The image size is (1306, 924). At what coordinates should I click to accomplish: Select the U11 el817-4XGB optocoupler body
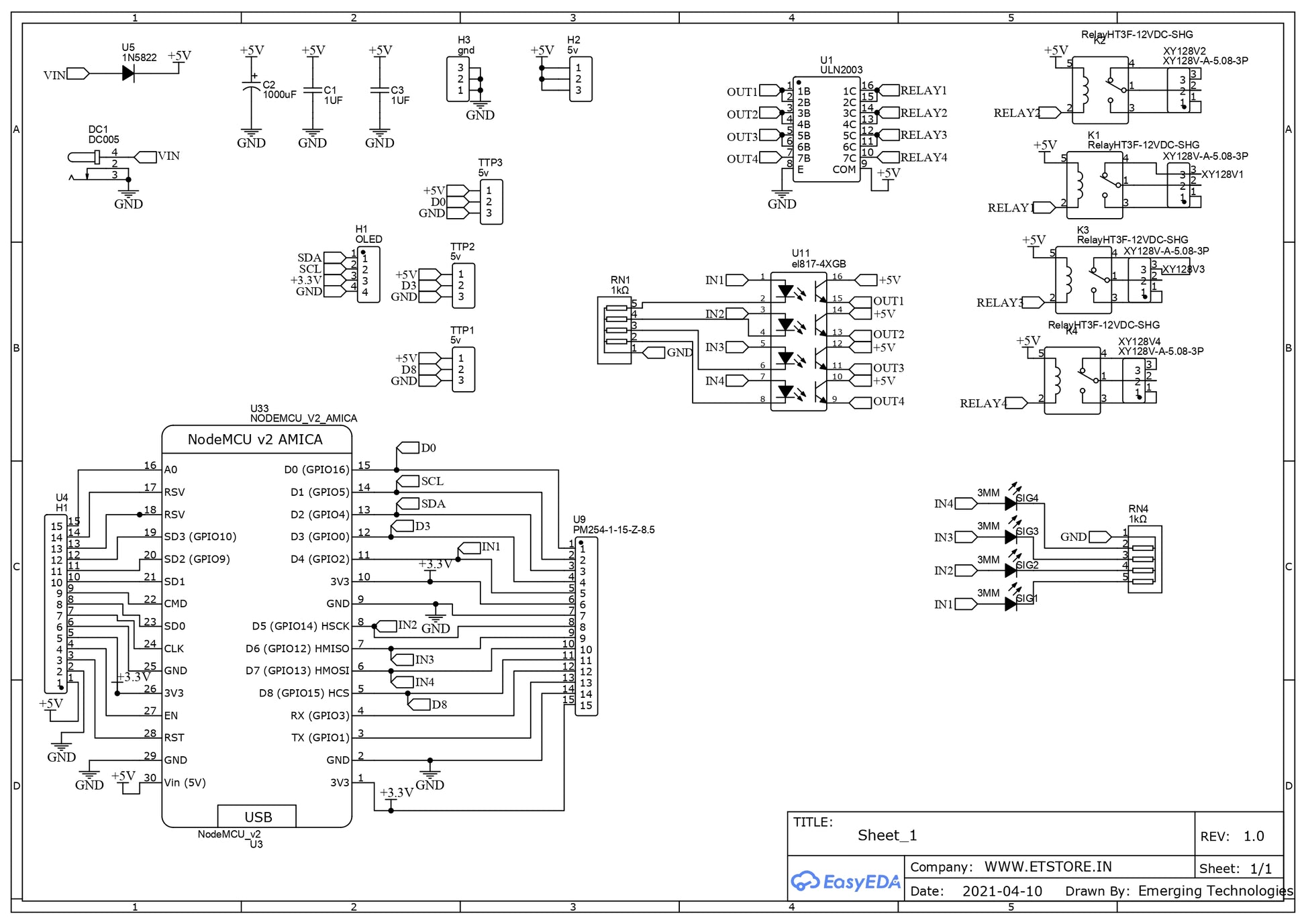[x=798, y=341]
